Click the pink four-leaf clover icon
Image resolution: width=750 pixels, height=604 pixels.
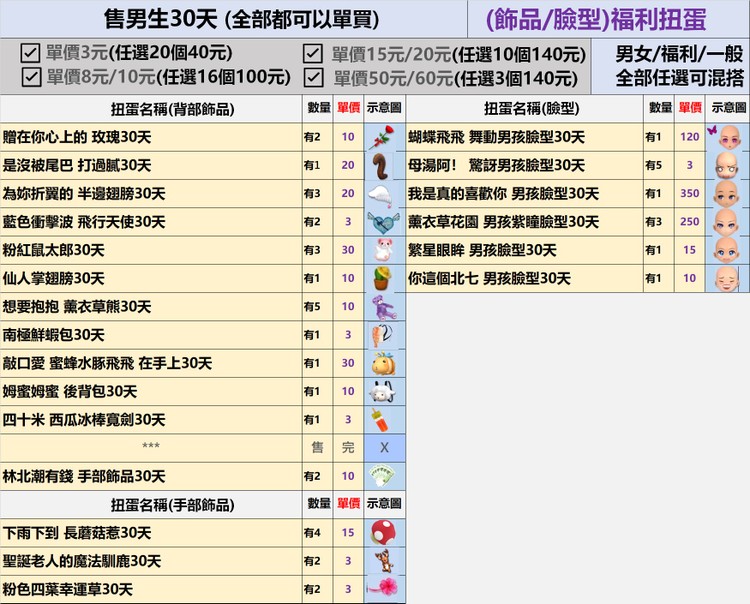pos(384,588)
